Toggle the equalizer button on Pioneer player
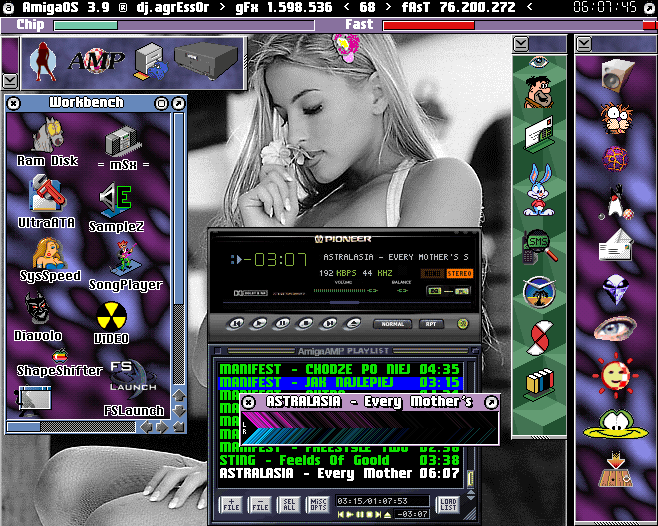Screen dimensions: 658x526 (x=435, y=291)
